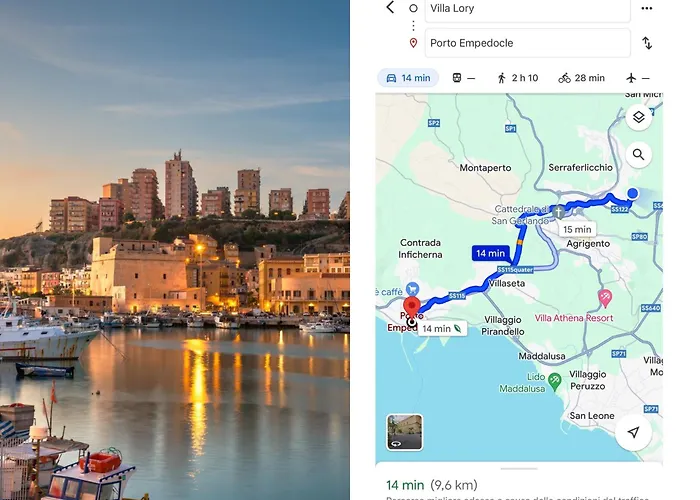Switch to walking mode 2 h 10
Screen dimensions: 700x500
click(x=517, y=78)
